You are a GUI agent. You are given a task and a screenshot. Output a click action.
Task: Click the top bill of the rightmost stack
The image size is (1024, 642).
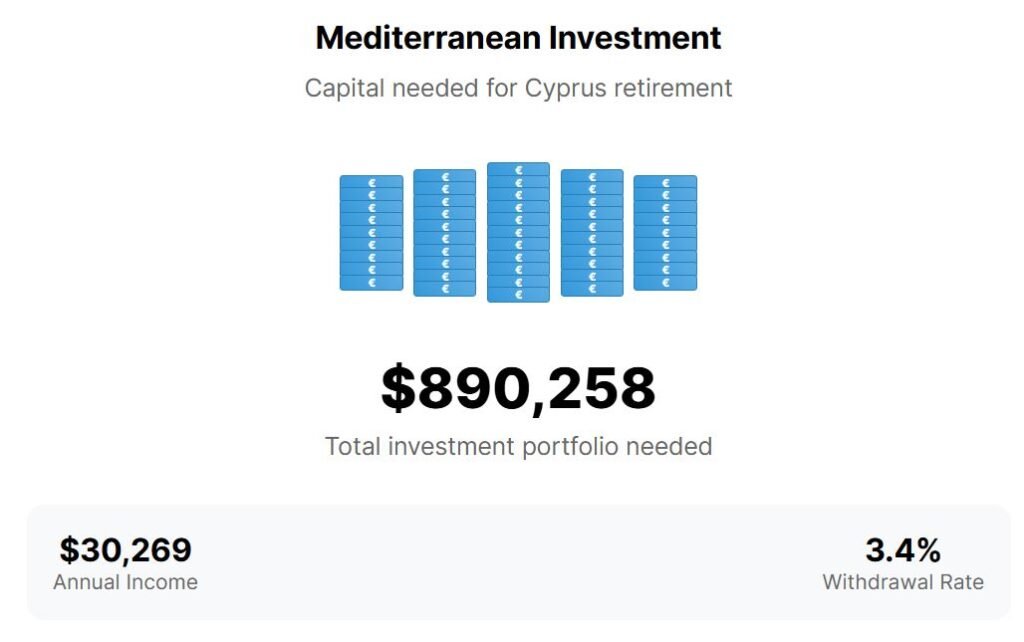click(665, 183)
